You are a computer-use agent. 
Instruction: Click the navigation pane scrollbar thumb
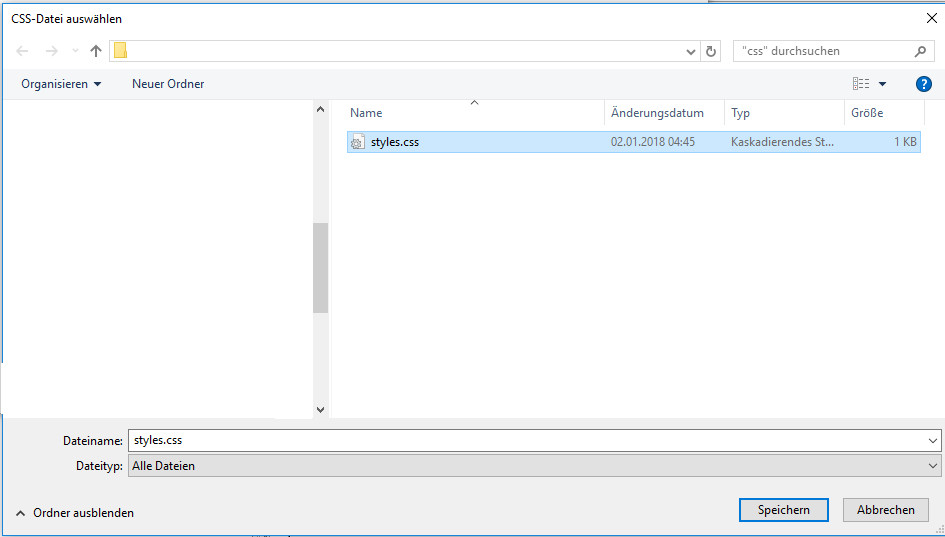[x=321, y=268]
